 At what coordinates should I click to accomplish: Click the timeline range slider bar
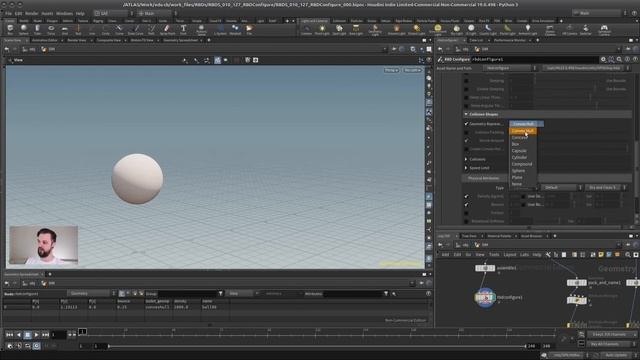(x=317, y=346)
